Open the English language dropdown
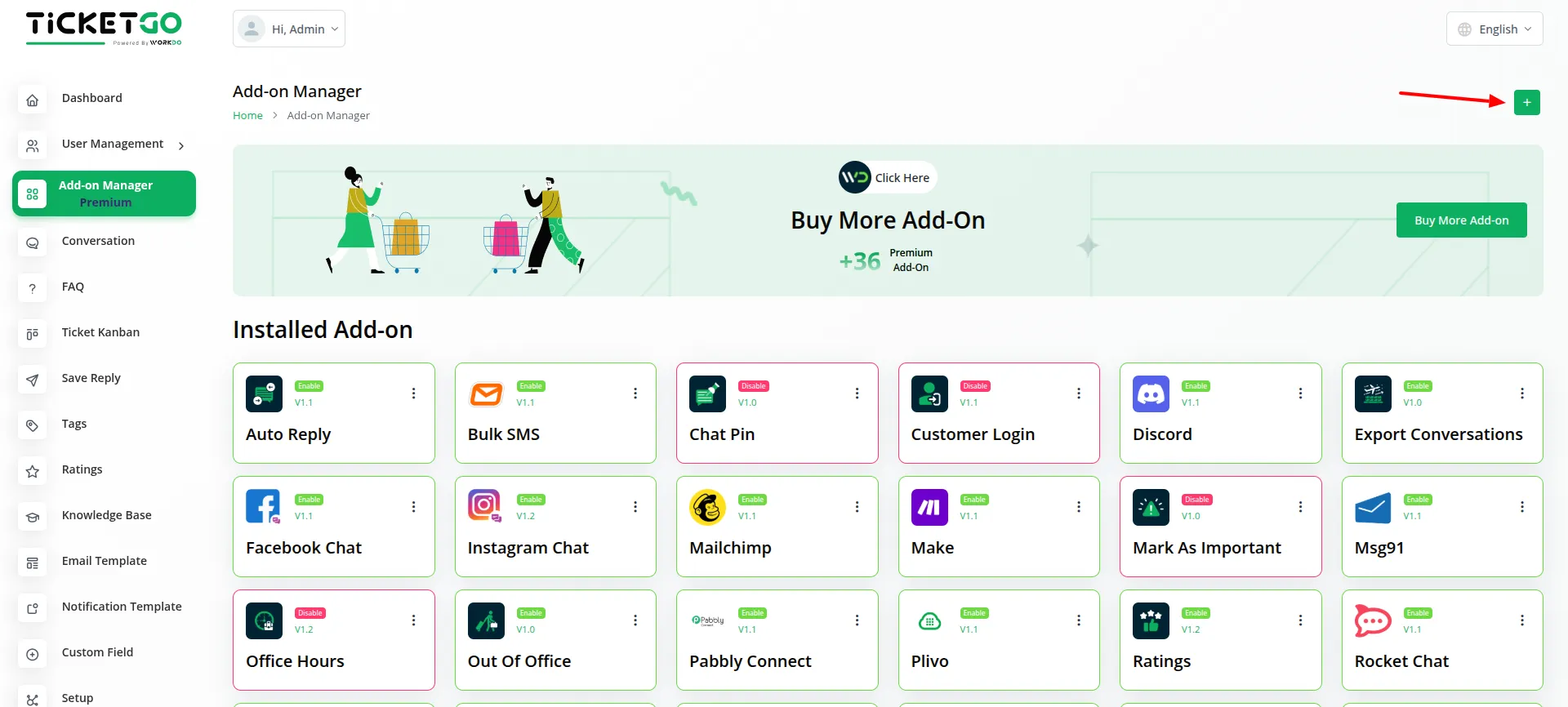This screenshot has width=1568, height=707. point(1494,29)
